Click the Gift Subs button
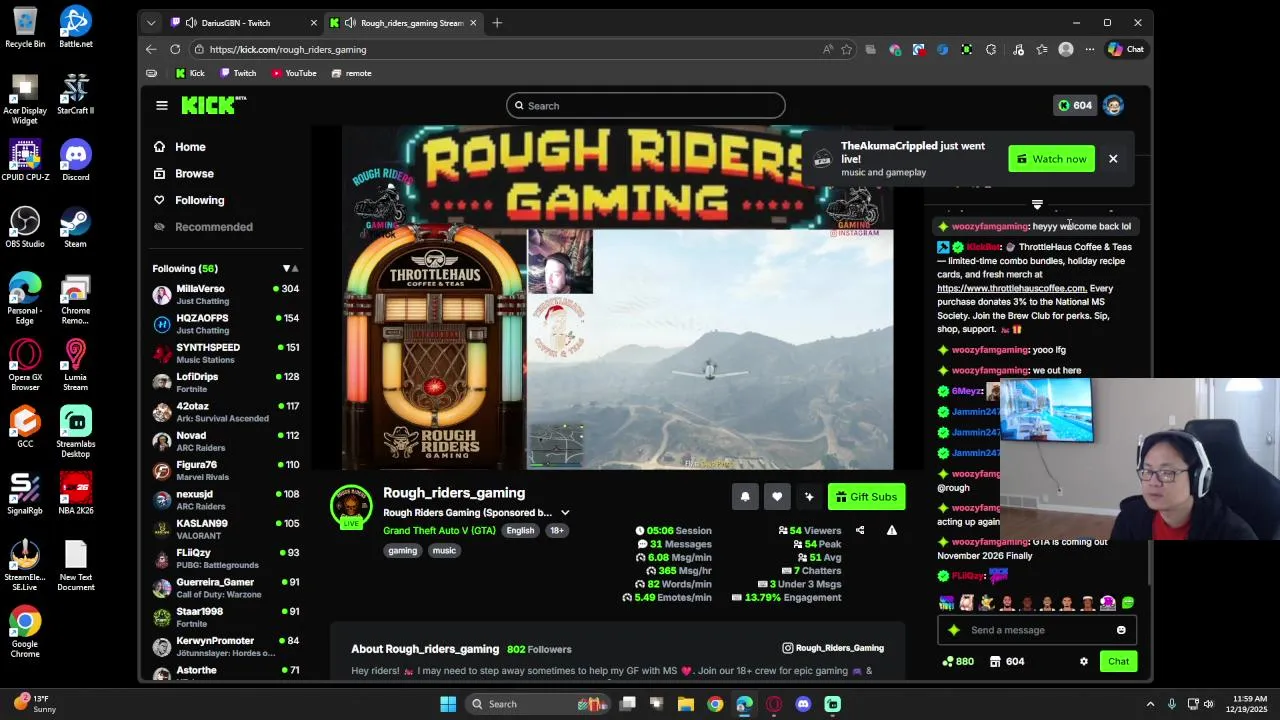The width and height of the screenshot is (1280, 720). click(x=866, y=497)
